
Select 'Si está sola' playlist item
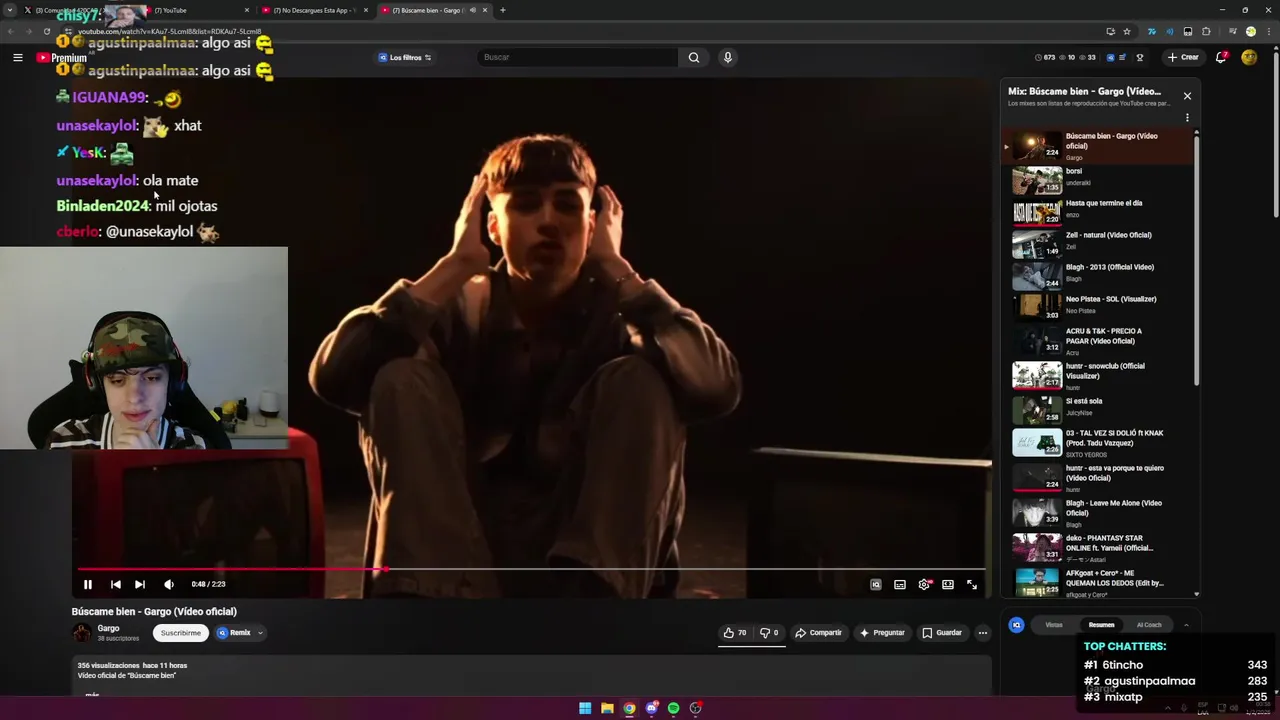pos(1098,410)
